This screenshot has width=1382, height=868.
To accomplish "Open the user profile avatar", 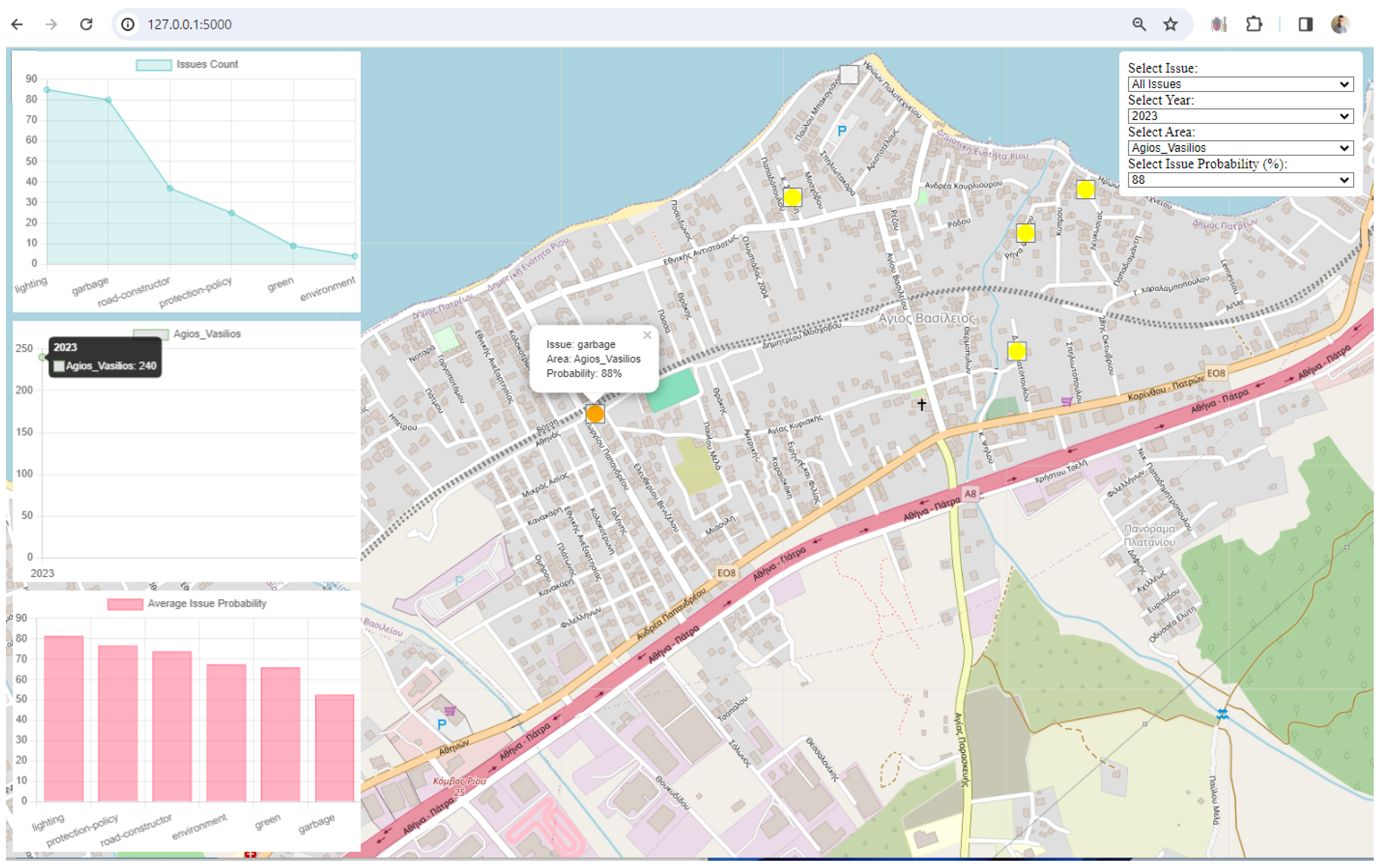I will [x=1340, y=24].
